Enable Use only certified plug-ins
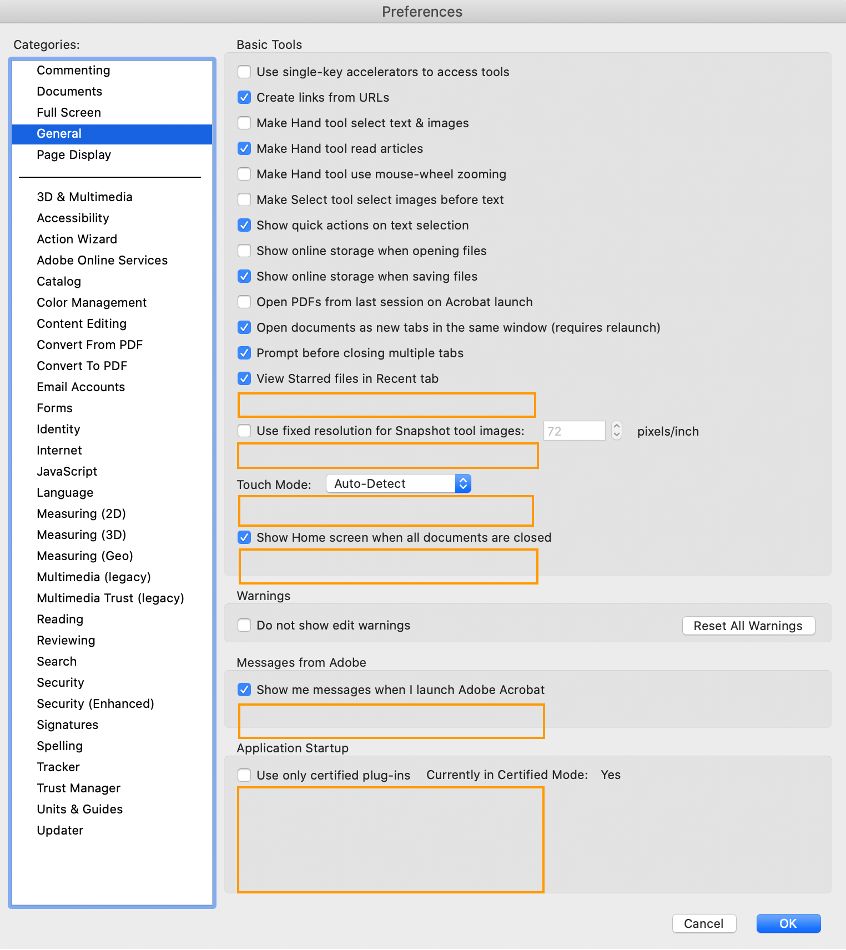This screenshot has height=950, width=846. [x=243, y=774]
